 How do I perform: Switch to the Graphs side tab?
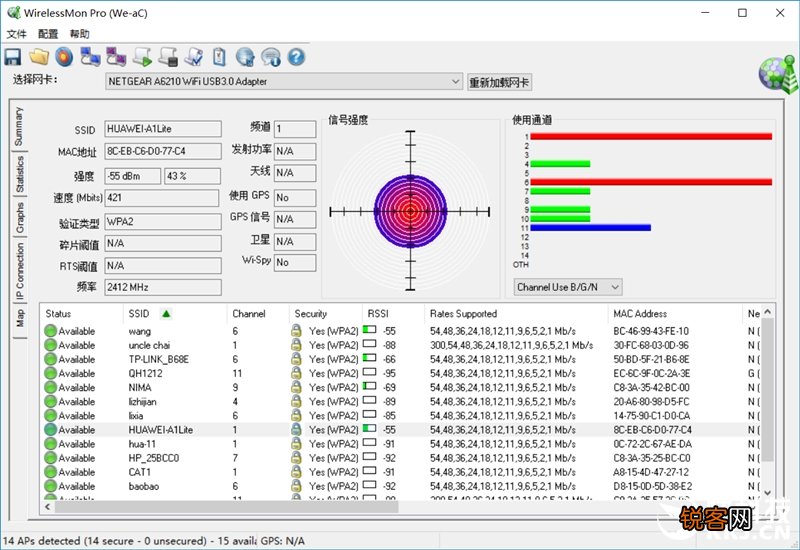[19, 217]
